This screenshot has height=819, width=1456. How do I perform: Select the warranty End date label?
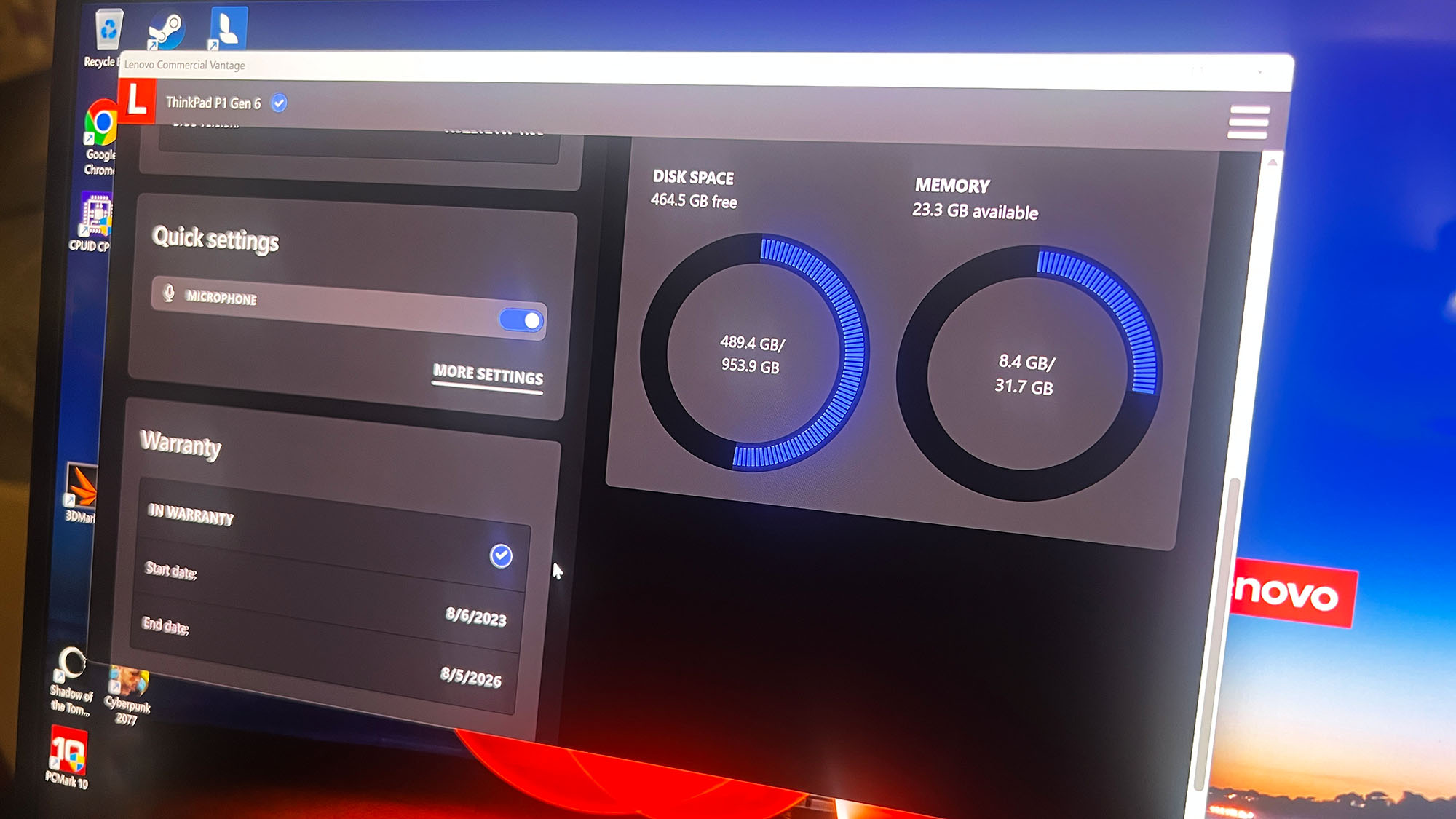[166, 625]
